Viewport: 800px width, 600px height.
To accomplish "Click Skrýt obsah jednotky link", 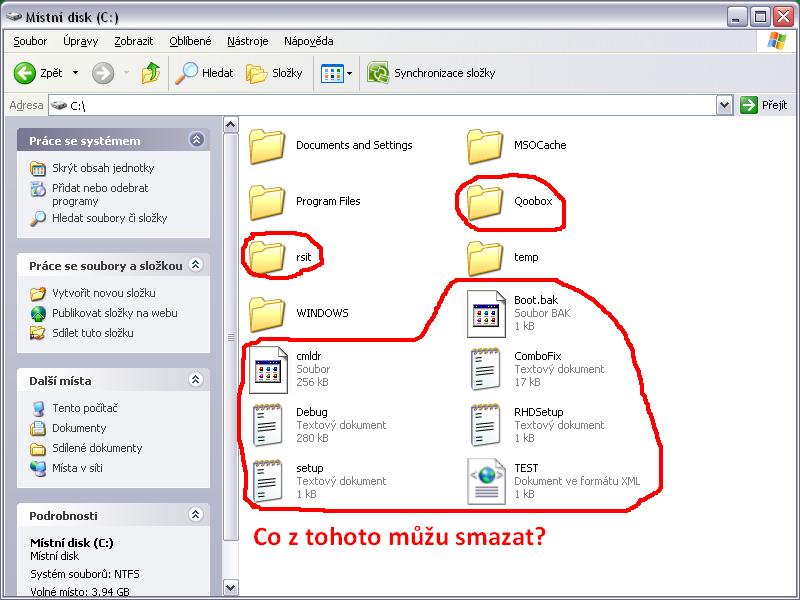I will 103,168.
